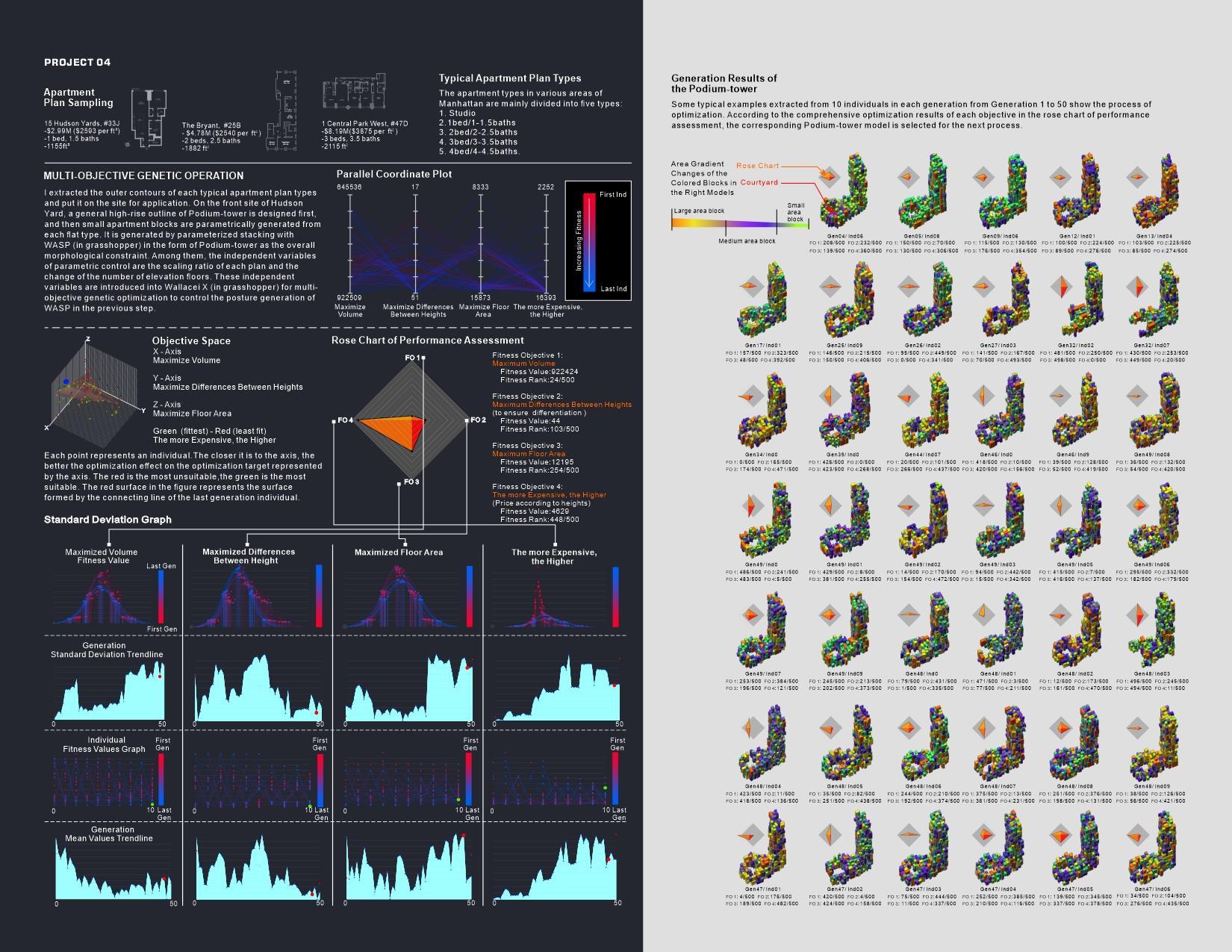Image resolution: width=1232 pixels, height=952 pixels.
Task: Click the Increasing Fitness red-blue legend
Action: (x=588, y=240)
